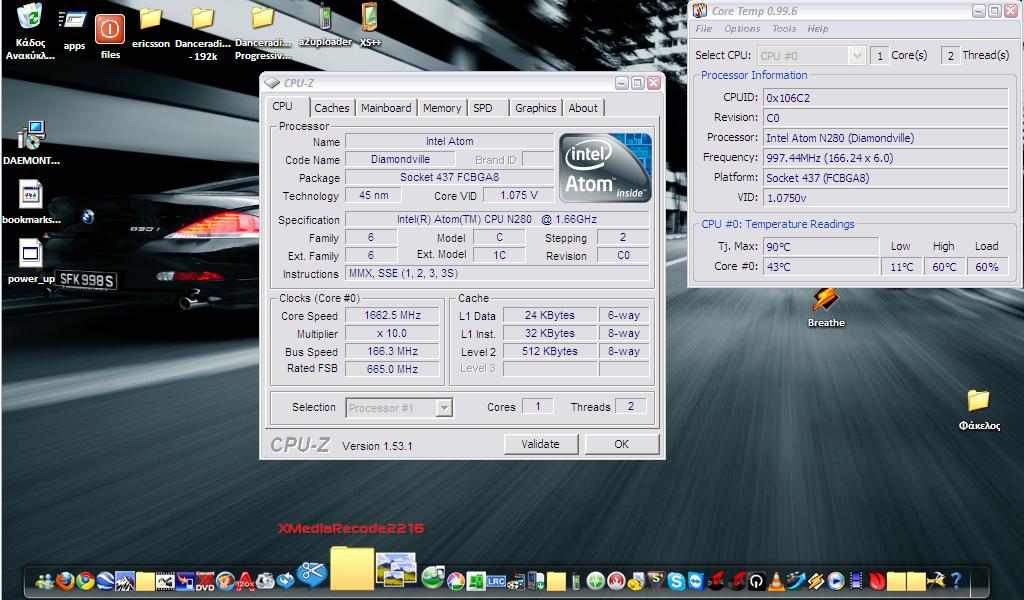The height and width of the screenshot is (600, 1024).
Task: Click the Processor field in Core Temp
Action: tap(886, 138)
